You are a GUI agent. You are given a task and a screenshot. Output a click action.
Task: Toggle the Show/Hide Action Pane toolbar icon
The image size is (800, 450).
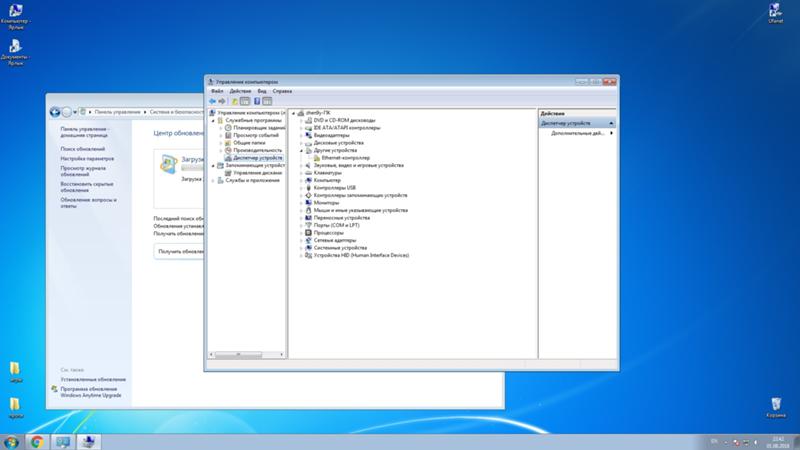click(x=267, y=101)
